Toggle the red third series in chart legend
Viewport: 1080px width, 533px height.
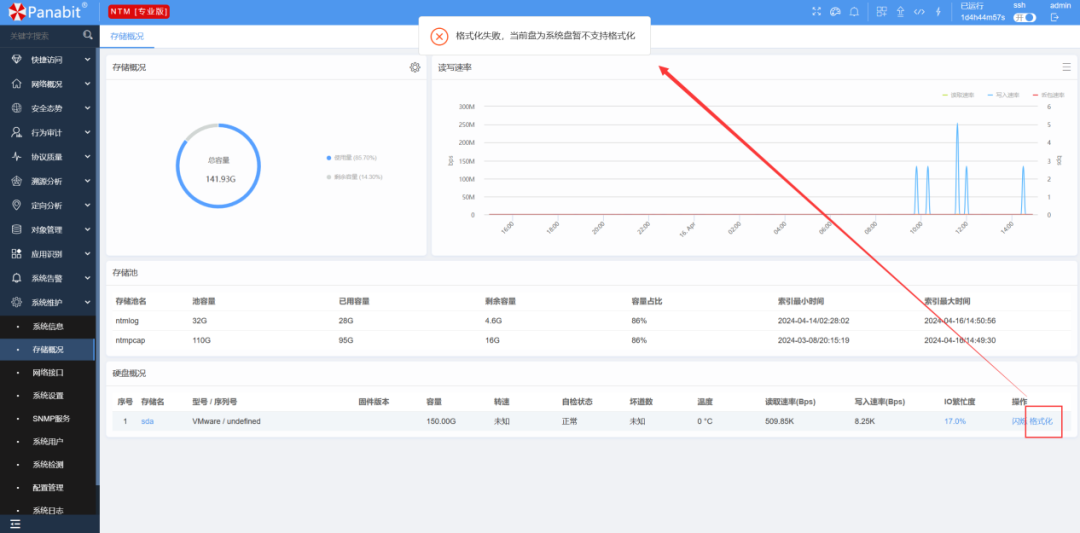(x=1048, y=95)
